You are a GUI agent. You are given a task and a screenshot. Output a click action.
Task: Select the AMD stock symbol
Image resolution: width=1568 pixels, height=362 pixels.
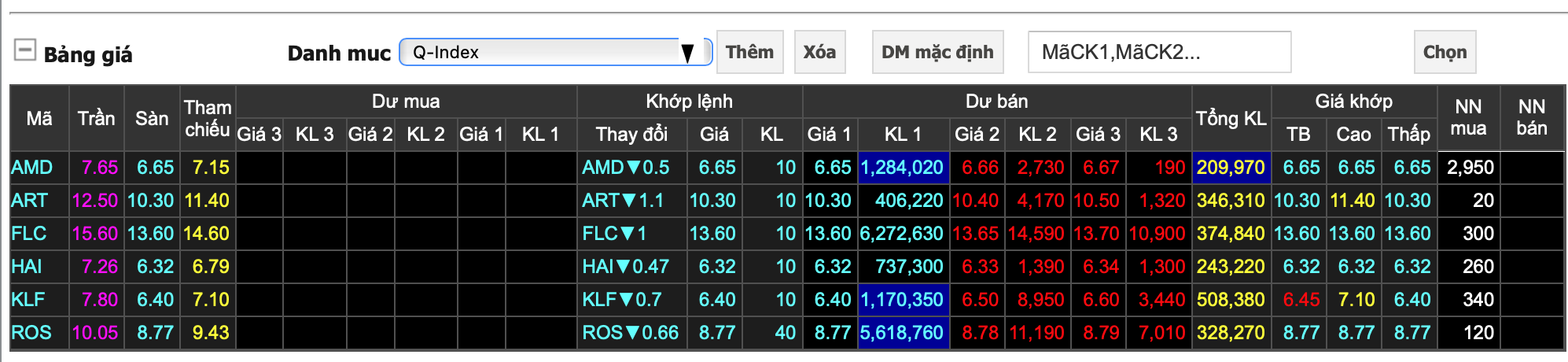pyautogui.click(x=32, y=168)
